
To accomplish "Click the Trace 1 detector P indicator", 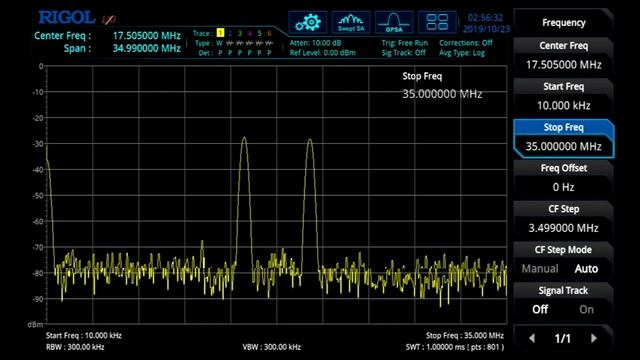I will [220, 53].
